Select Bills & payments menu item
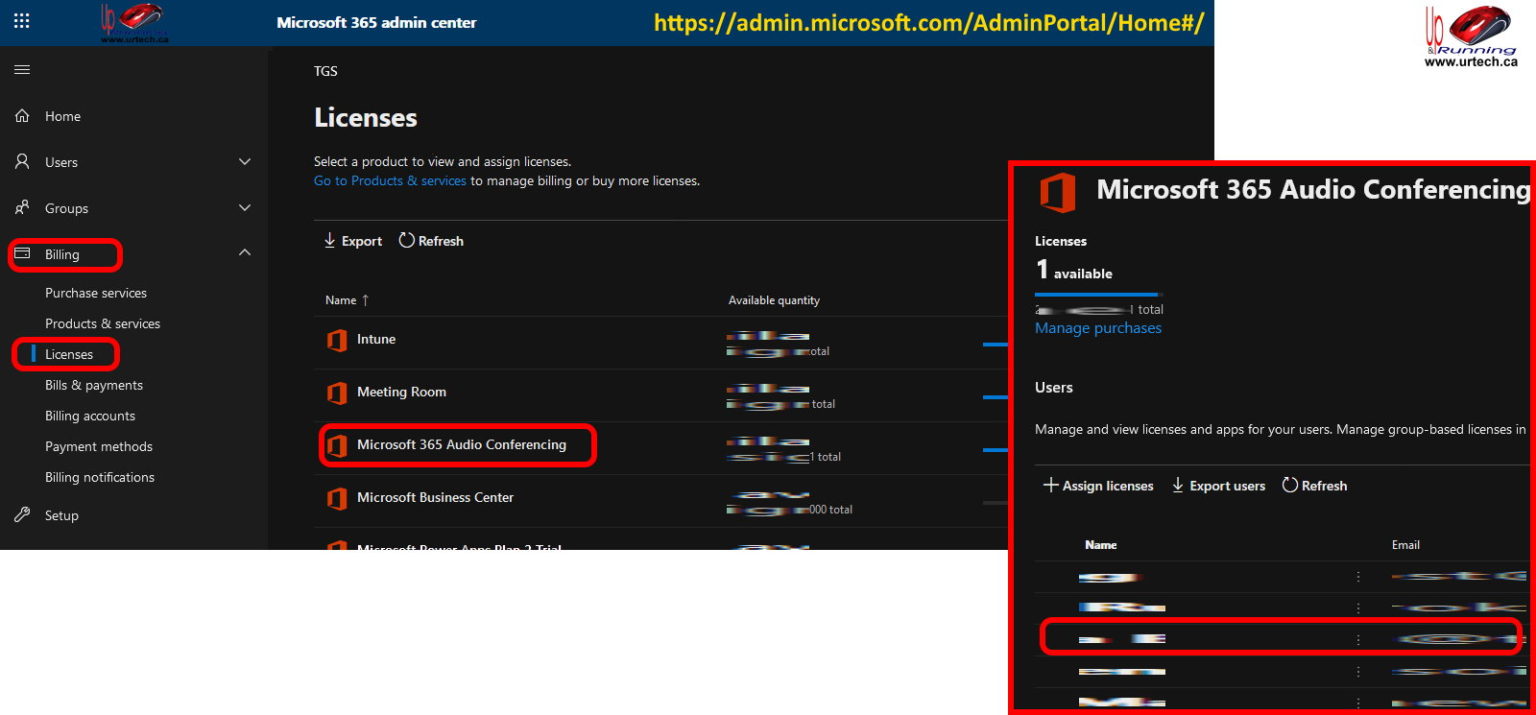Screen dimensions: 1536x715 (x=94, y=385)
